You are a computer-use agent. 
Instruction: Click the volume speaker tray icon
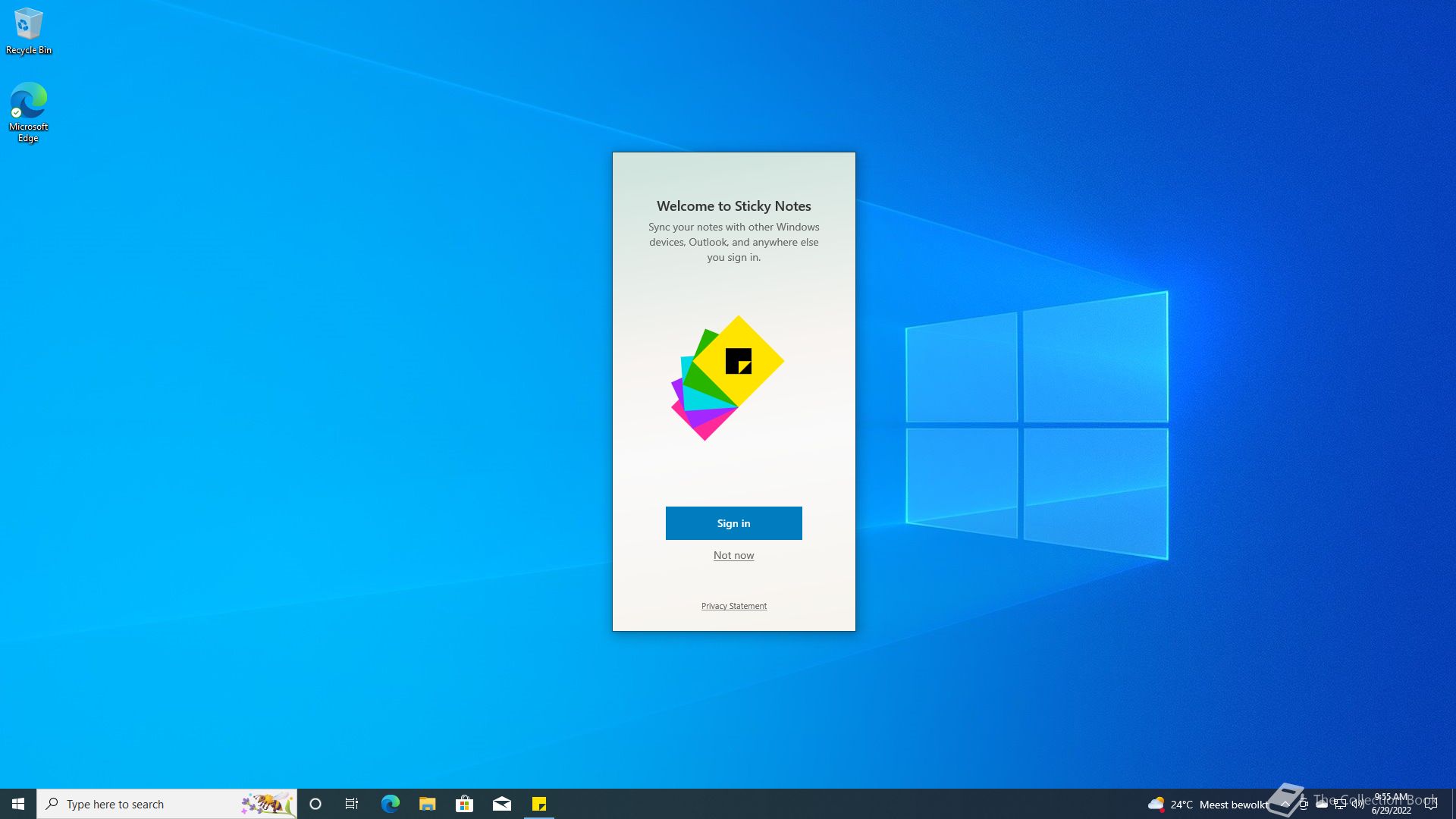1358,804
